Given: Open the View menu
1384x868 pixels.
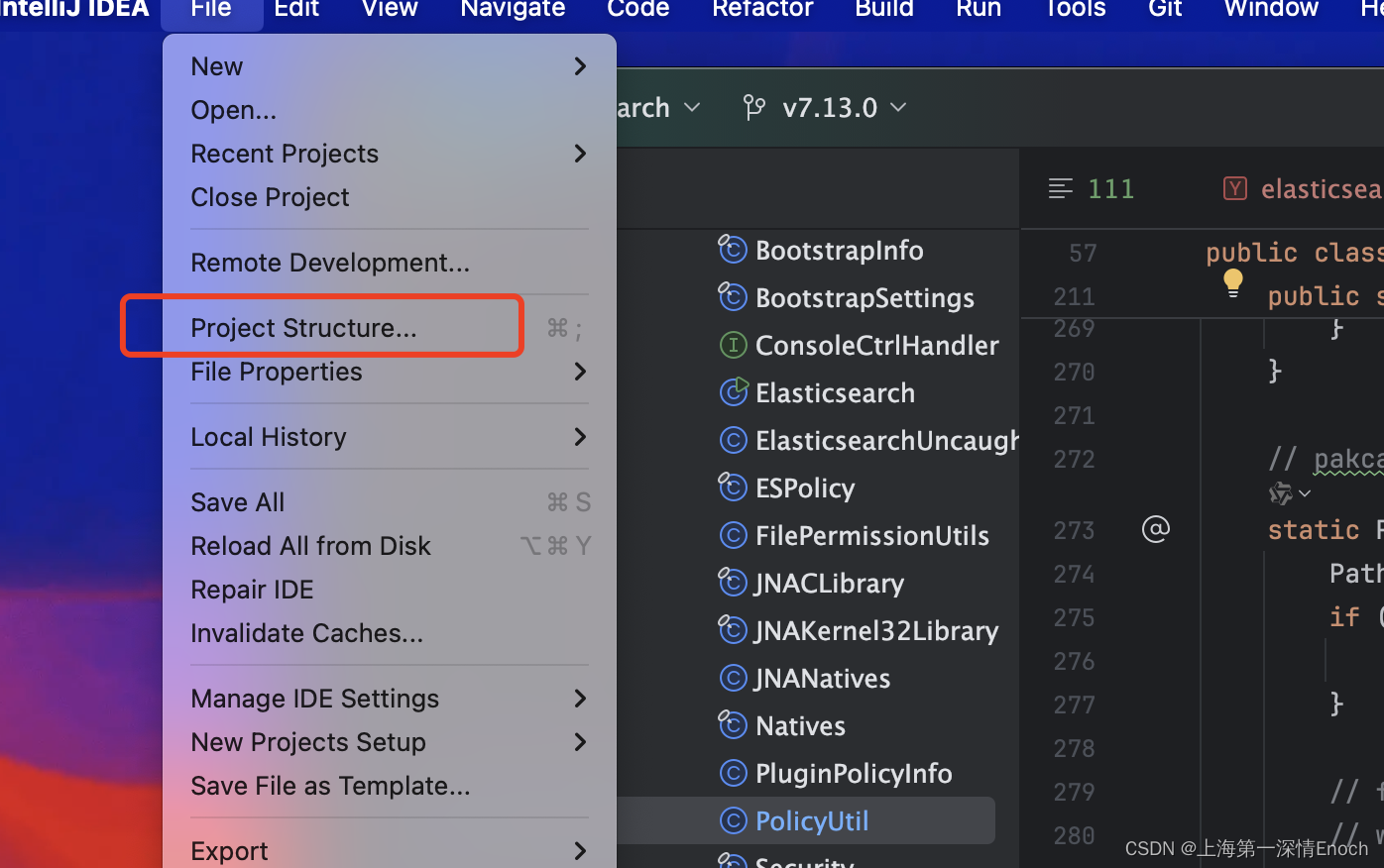Looking at the screenshot, I should (390, 9).
